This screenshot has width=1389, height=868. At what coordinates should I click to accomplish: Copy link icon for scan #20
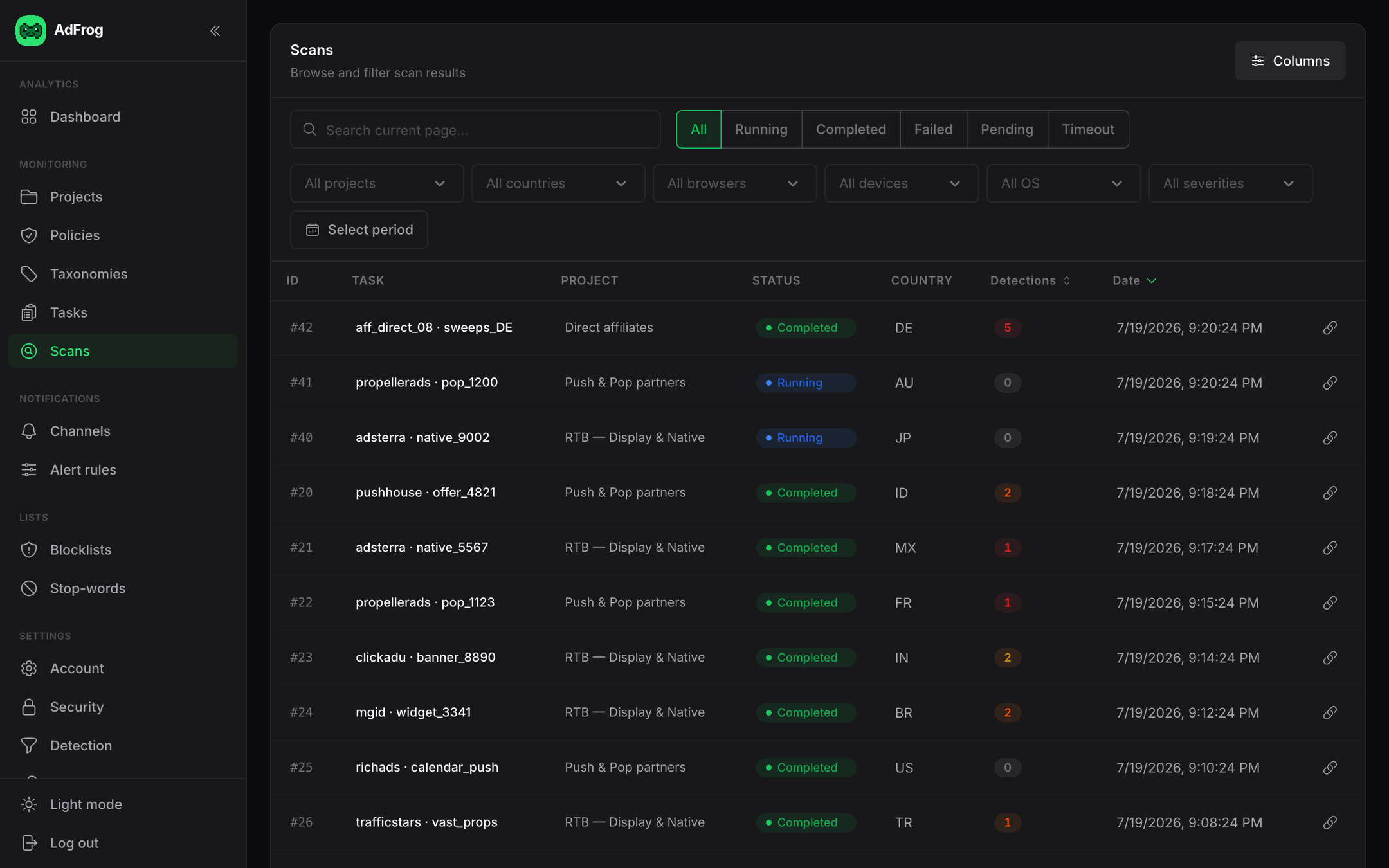point(1330,493)
